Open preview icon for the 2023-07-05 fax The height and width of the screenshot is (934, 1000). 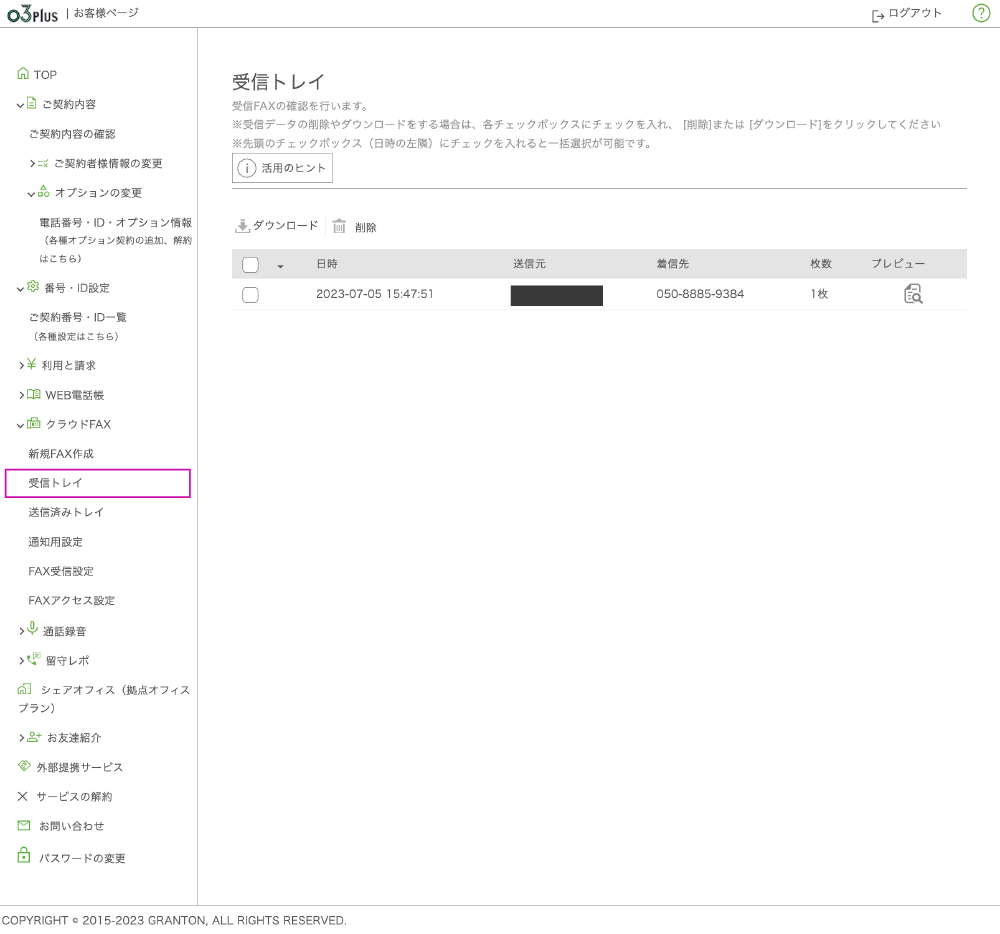913,294
